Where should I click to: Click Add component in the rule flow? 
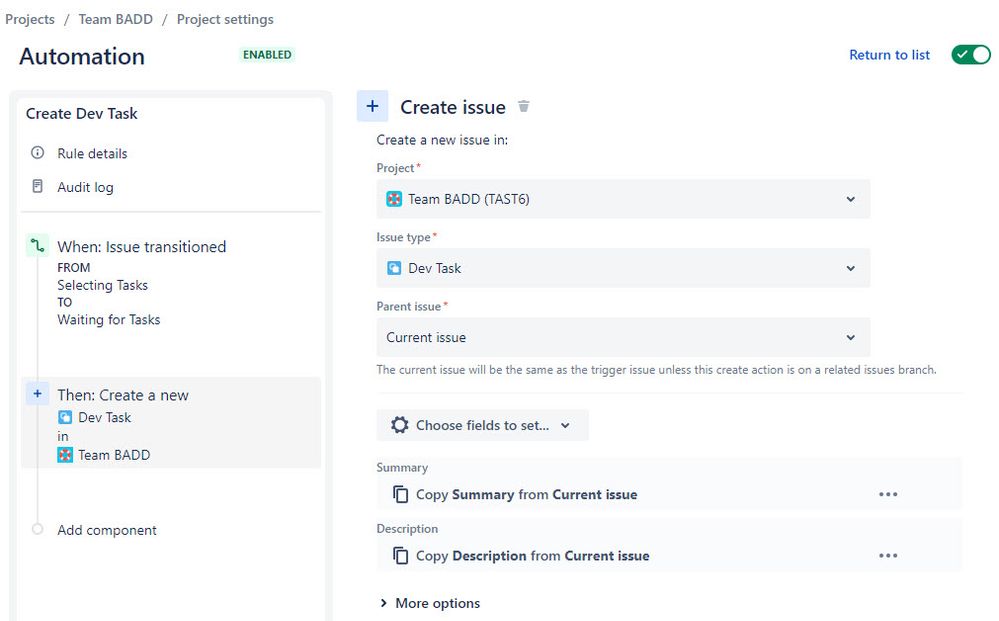pos(107,530)
